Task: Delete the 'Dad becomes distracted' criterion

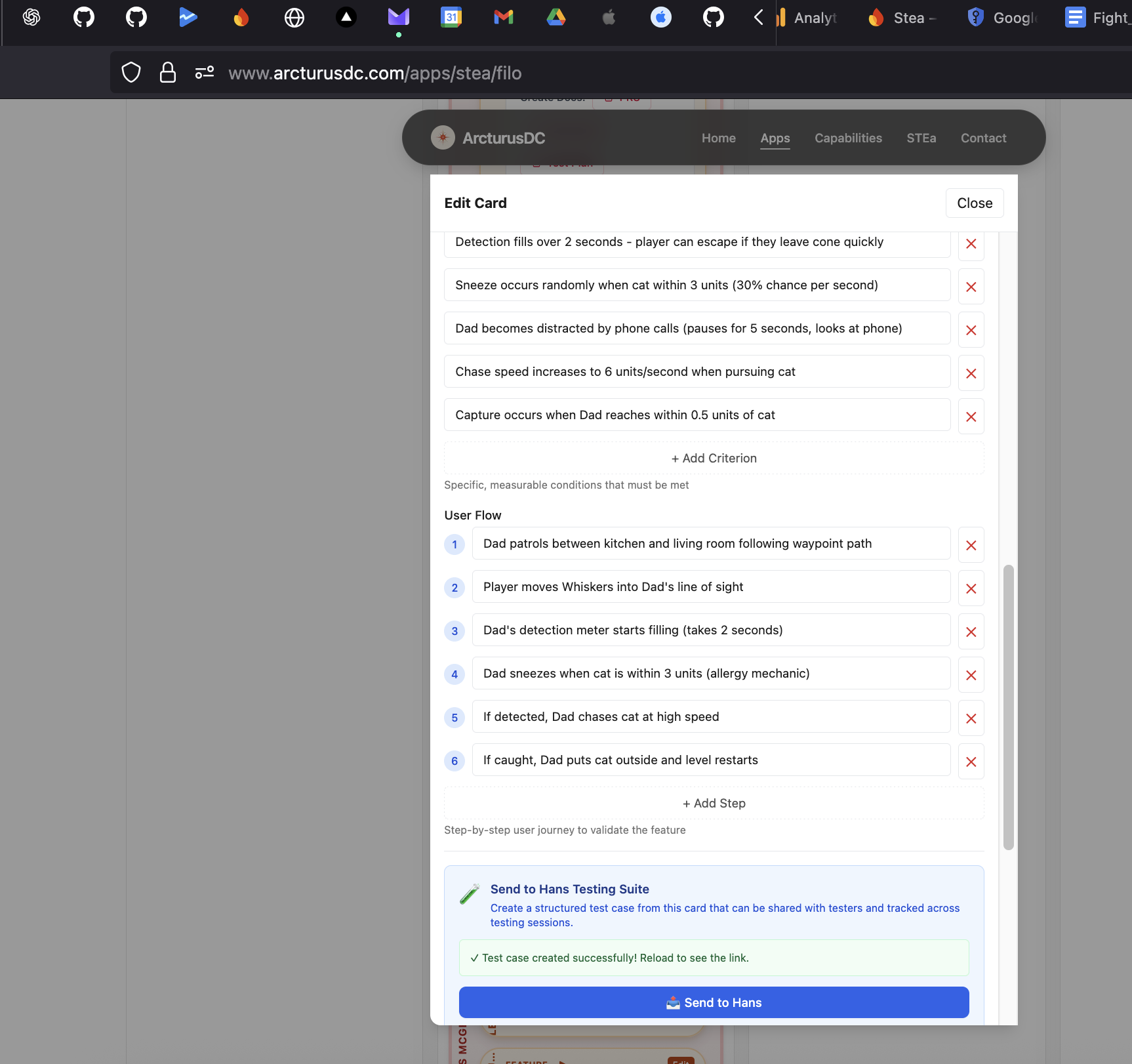Action: [x=971, y=331]
